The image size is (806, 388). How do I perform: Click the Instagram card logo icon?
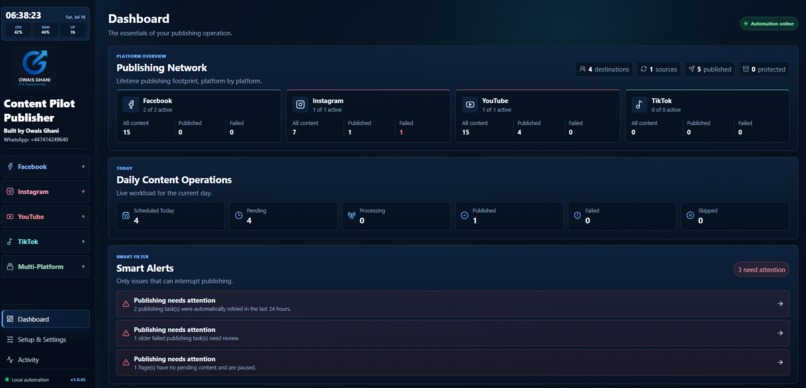coord(301,105)
